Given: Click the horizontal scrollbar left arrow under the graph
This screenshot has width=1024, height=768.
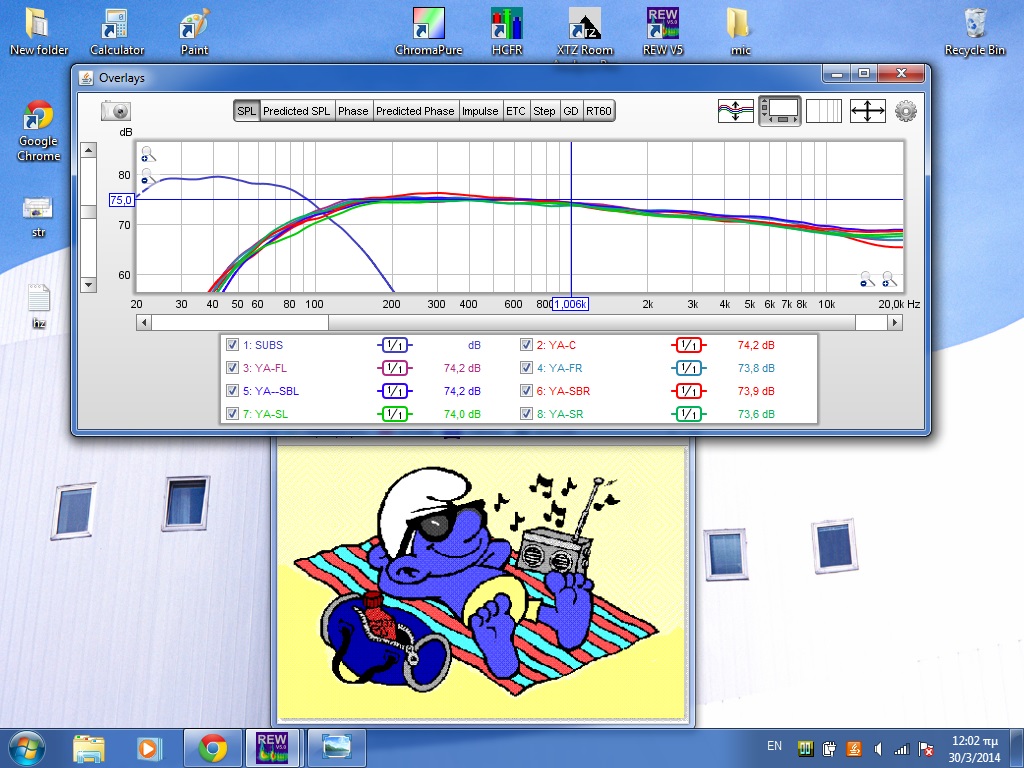Looking at the screenshot, I should [x=144, y=323].
